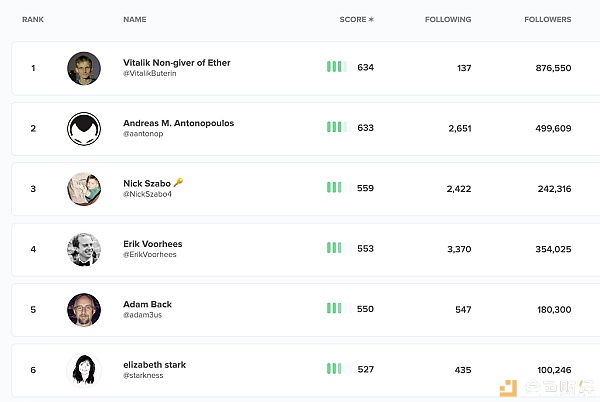The image size is (600, 402).
Task: Click elizabeth stark's sketch avatar
Action: click(84, 370)
